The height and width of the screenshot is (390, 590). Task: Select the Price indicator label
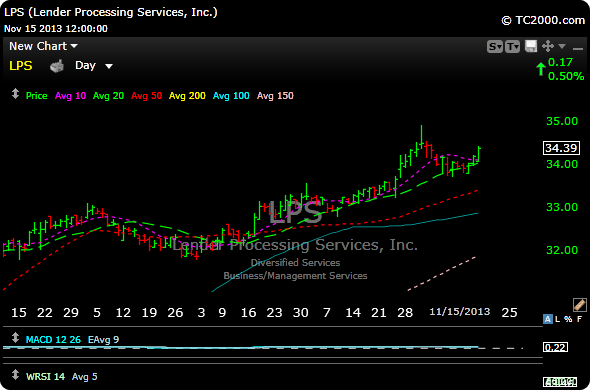(x=36, y=96)
